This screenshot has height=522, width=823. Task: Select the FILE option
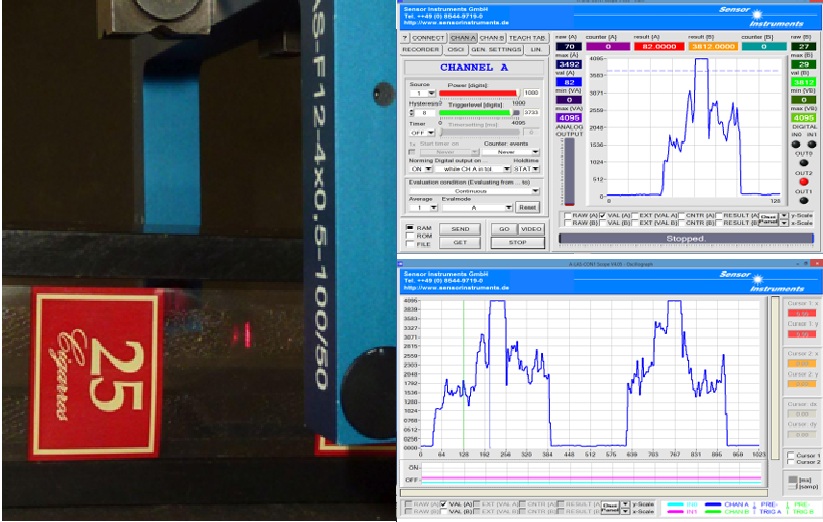(x=410, y=244)
